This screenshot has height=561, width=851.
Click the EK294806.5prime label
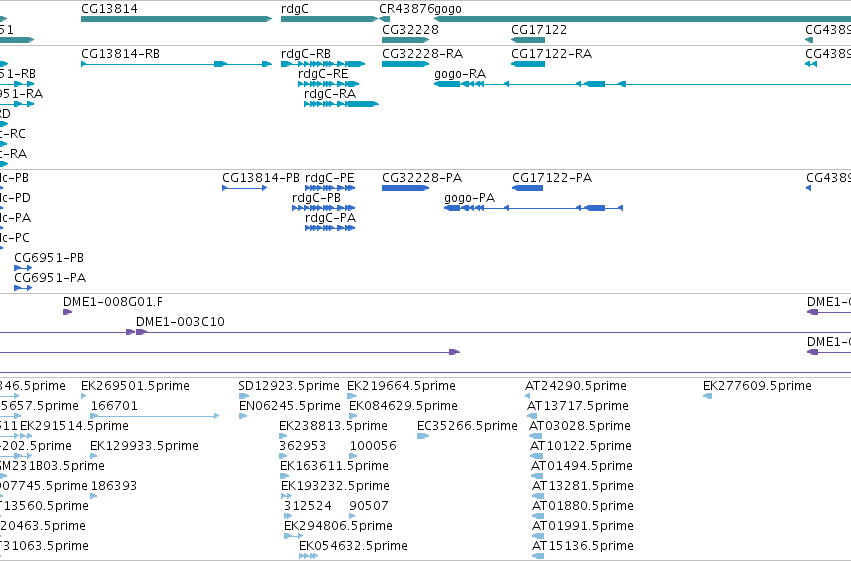(x=338, y=526)
